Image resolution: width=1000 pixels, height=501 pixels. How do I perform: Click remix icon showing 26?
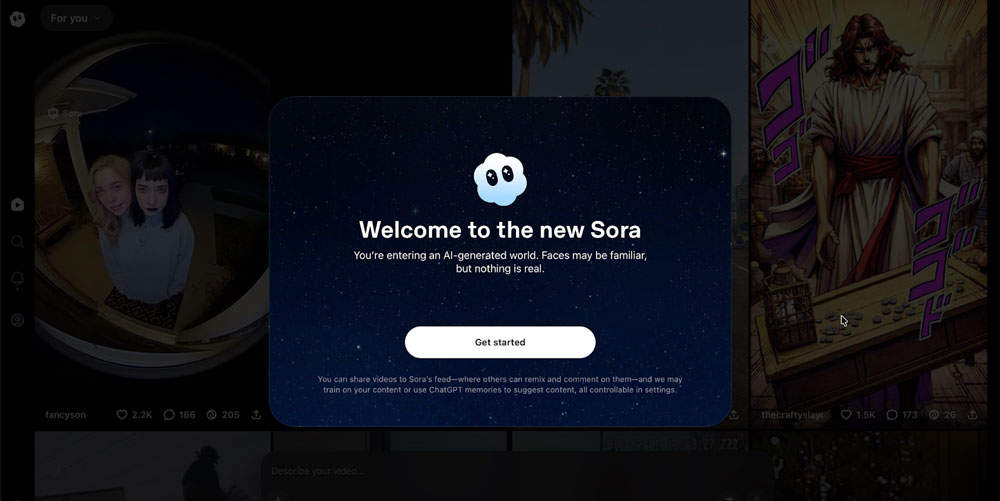(x=934, y=414)
